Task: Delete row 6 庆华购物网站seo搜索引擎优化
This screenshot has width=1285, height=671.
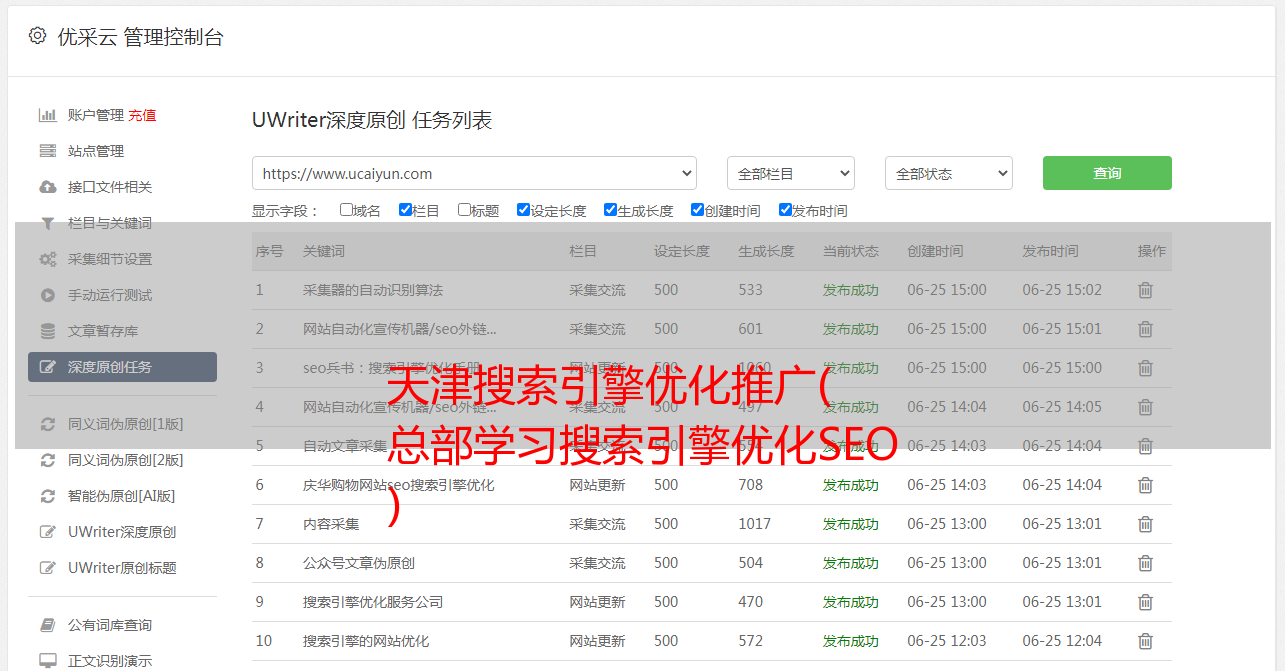Action: click(x=1145, y=485)
